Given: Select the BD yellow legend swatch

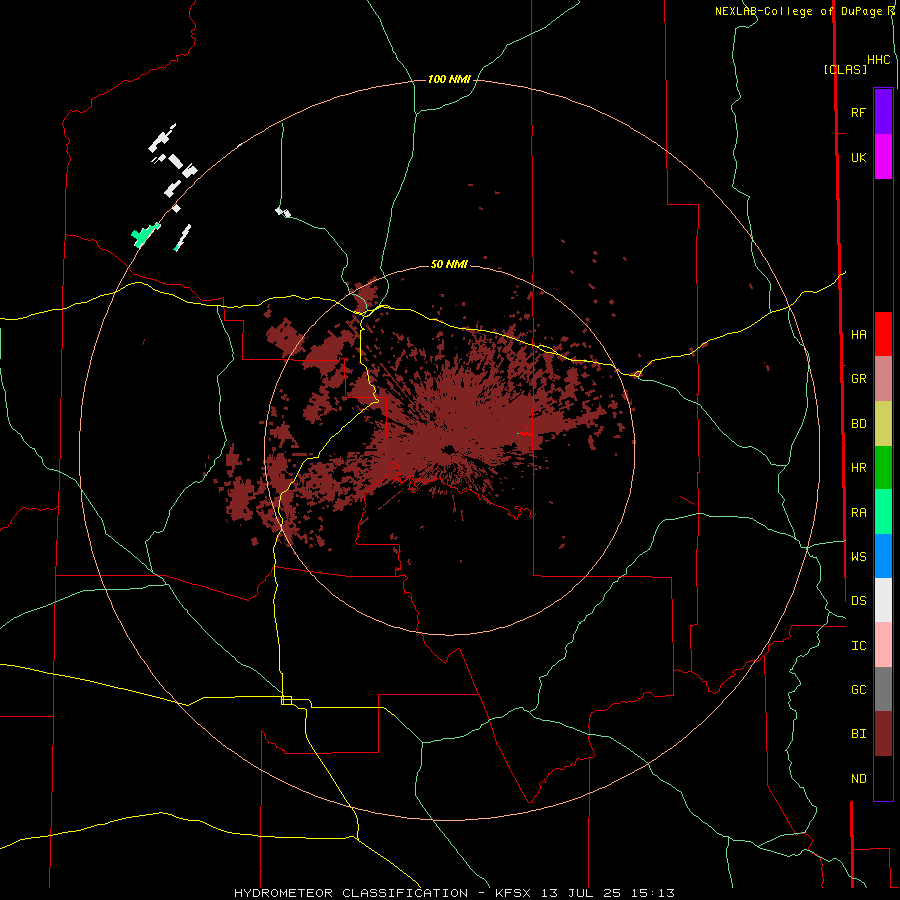Looking at the screenshot, I should 883,424.
